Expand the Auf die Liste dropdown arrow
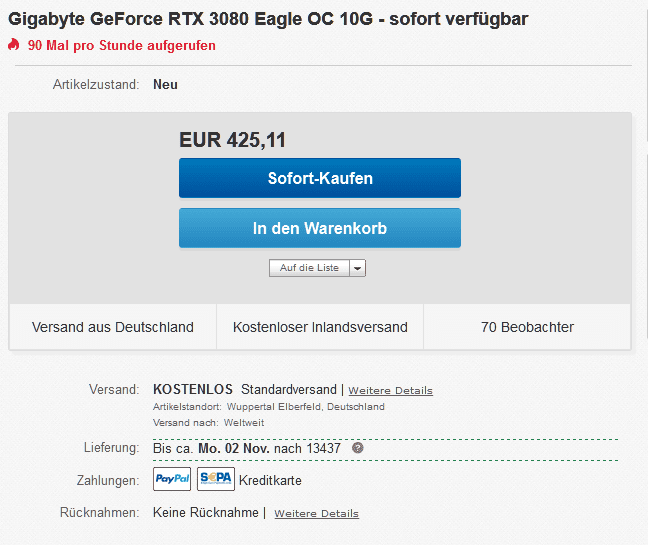Image resolution: width=648 pixels, height=545 pixels. (x=358, y=268)
